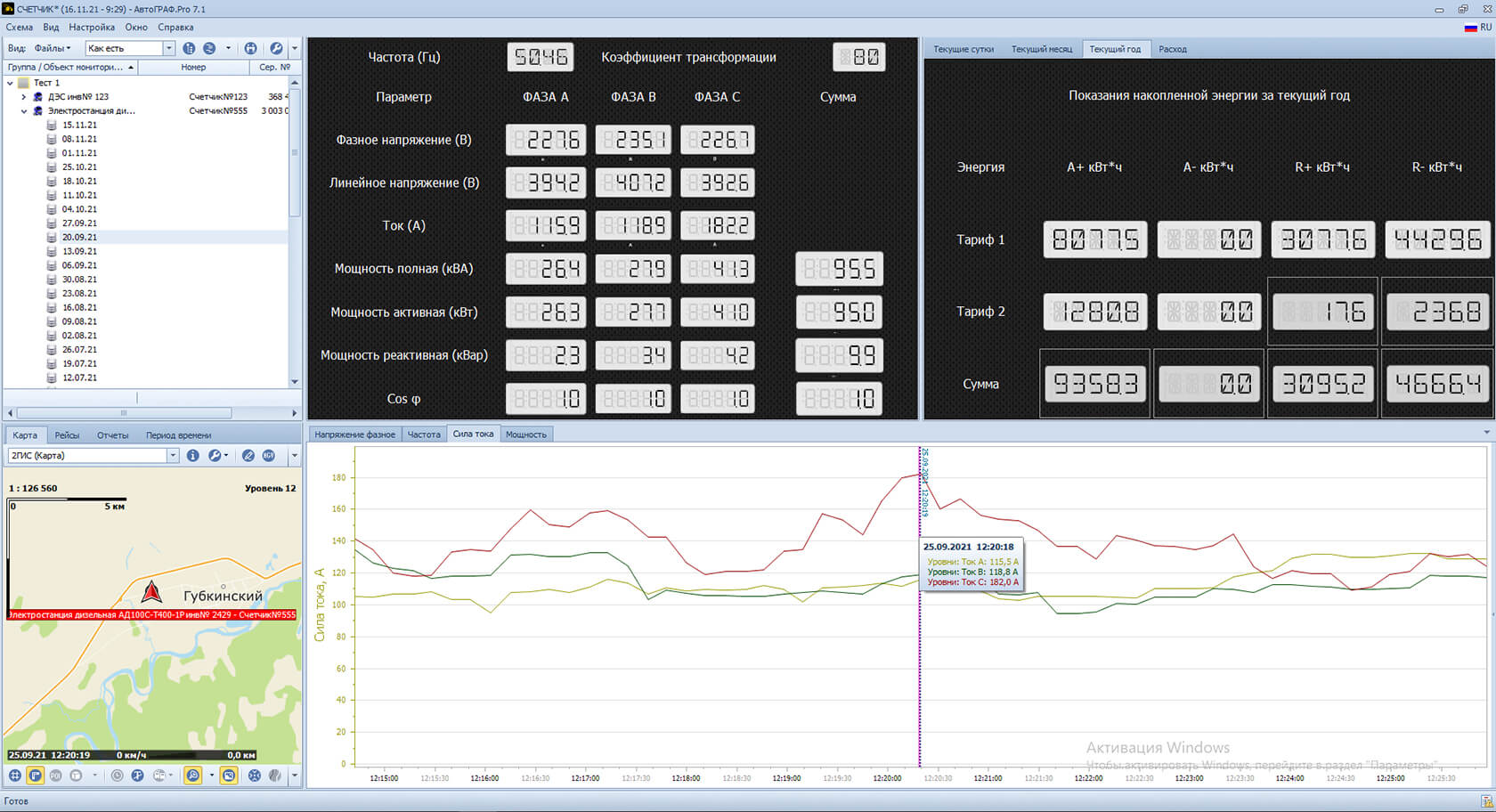1496x812 pixels.
Task: Open the Файлы dropdown button
Action: point(53,48)
